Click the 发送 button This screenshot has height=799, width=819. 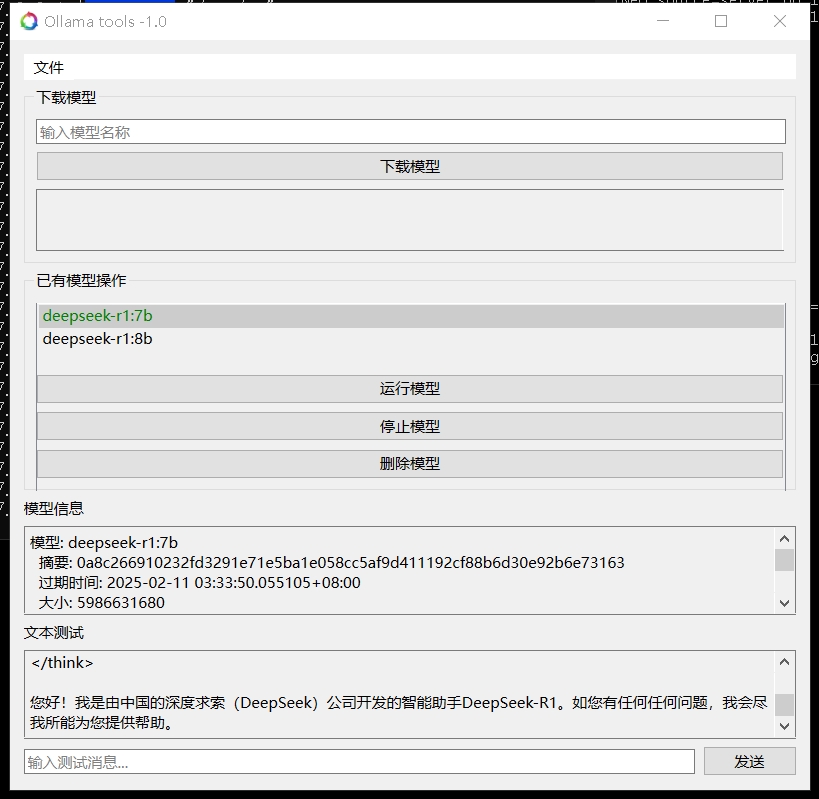tap(750, 762)
